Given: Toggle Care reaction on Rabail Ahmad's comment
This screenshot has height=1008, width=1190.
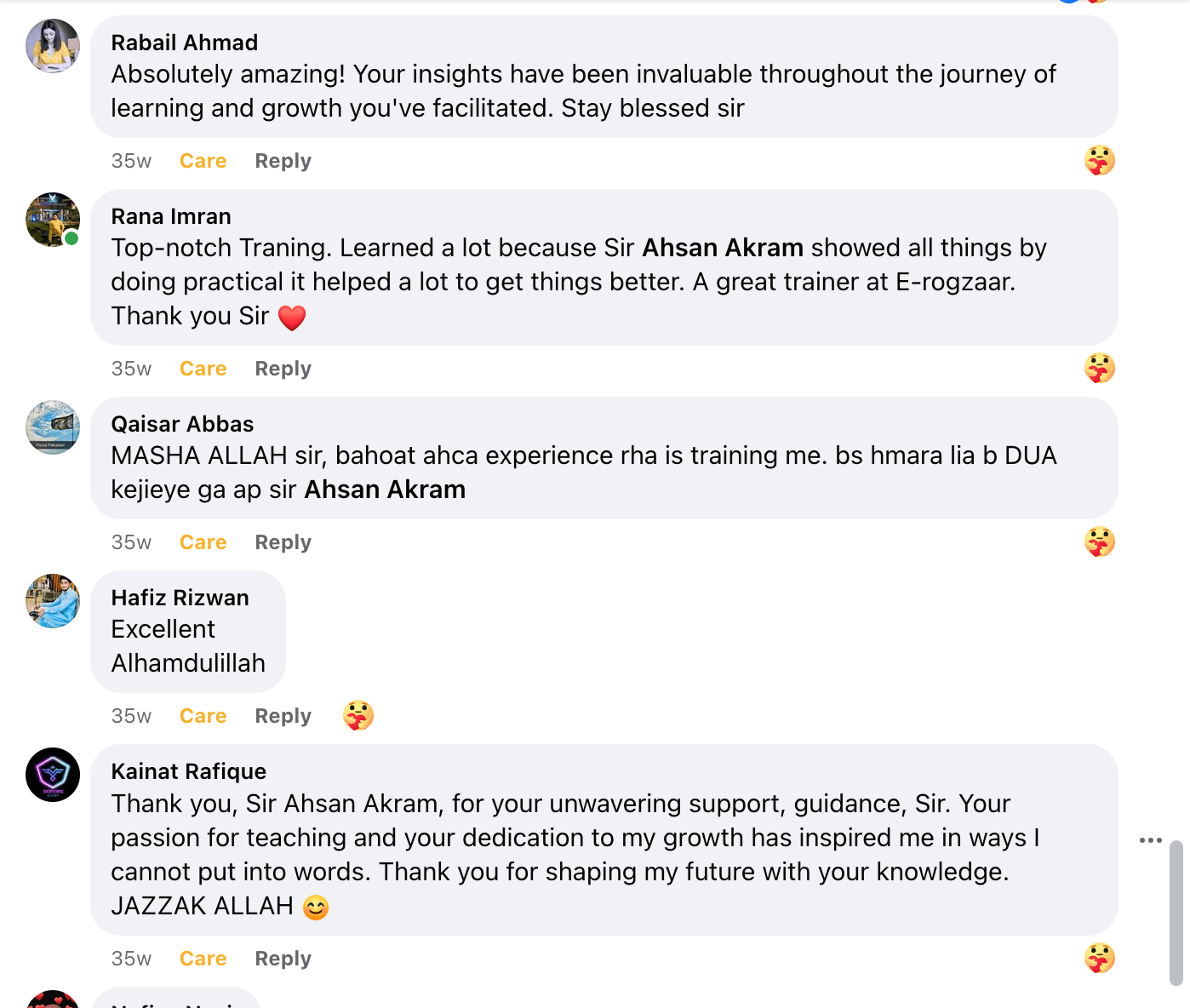Looking at the screenshot, I should coord(203,161).
